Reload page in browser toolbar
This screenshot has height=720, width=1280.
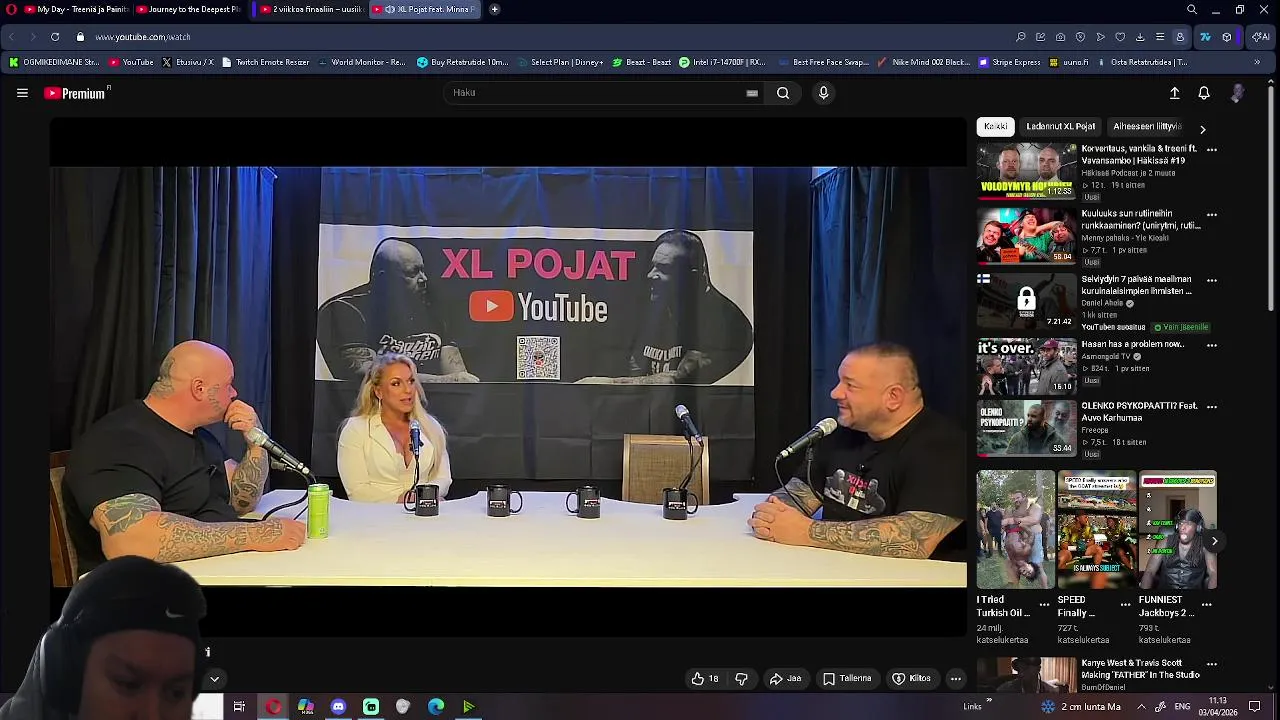tap(54, 37)
